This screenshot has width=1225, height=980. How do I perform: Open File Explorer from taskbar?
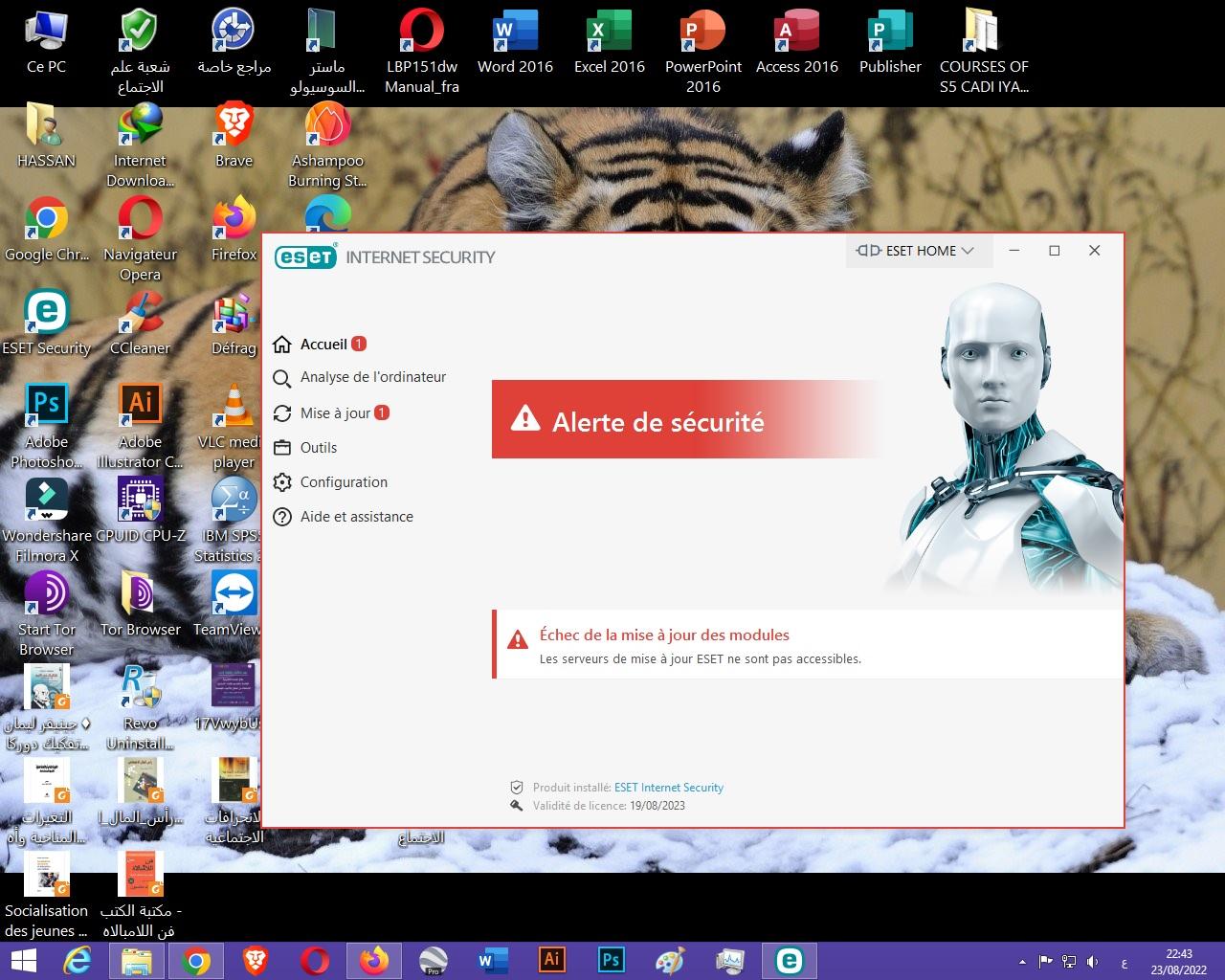click(x=136, y=961)
